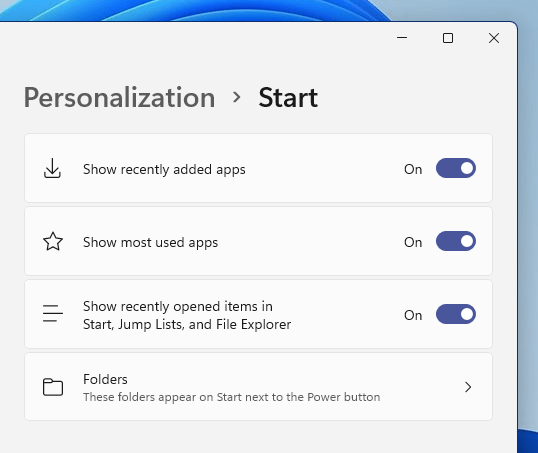This screenshot has width=538, height=453.
Task: Click the download icon beside recently added apps
Action: coord(52,168)
